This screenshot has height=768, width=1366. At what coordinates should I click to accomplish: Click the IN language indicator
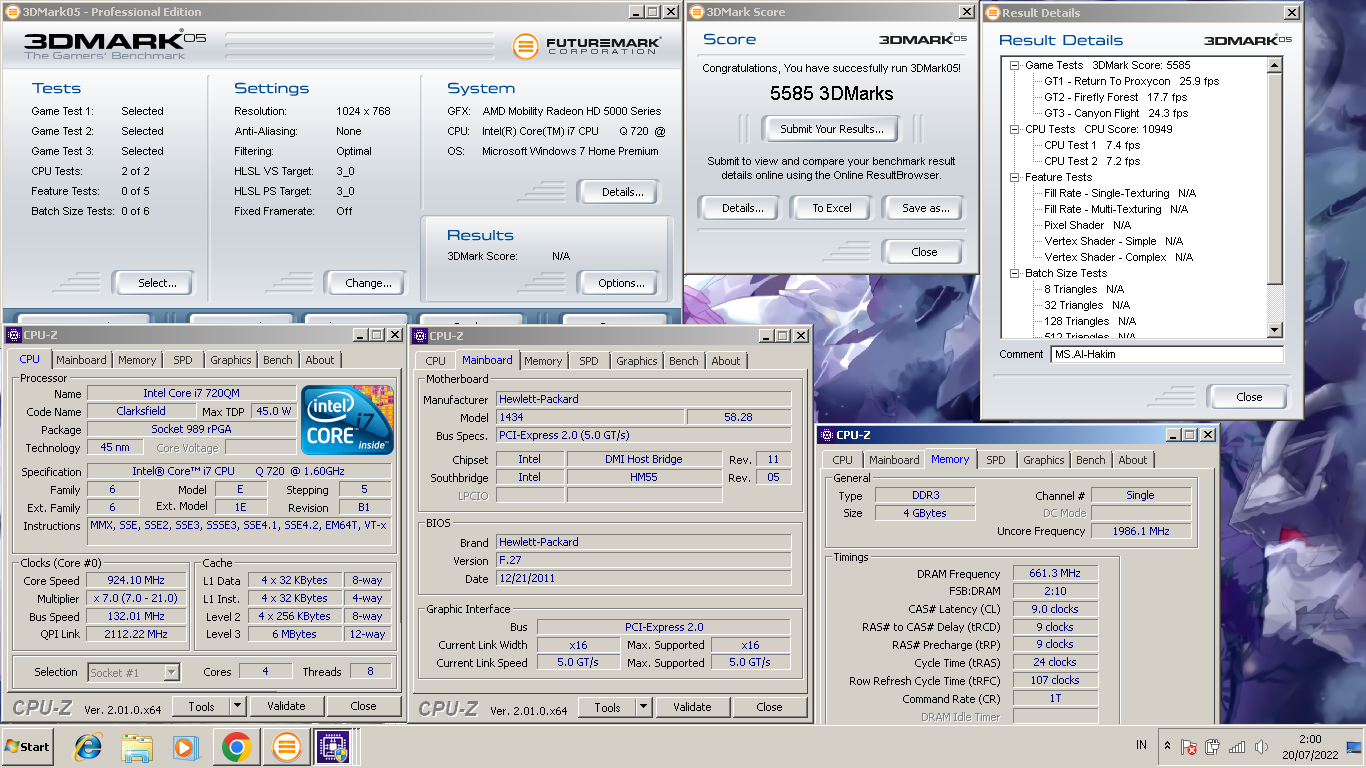[x=1141, y=746]
